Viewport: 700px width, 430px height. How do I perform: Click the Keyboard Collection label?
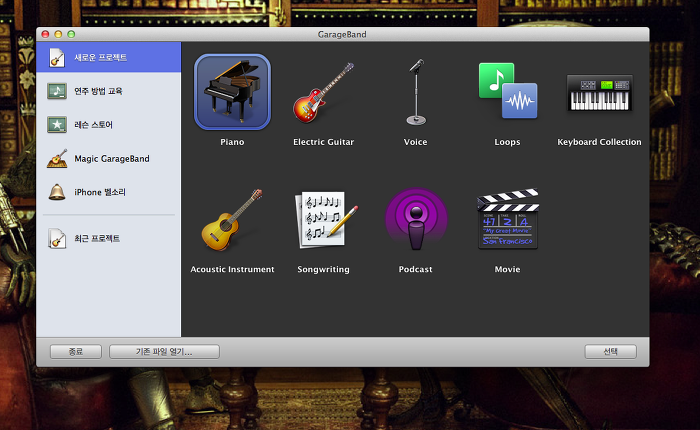(x=599, y=142)
